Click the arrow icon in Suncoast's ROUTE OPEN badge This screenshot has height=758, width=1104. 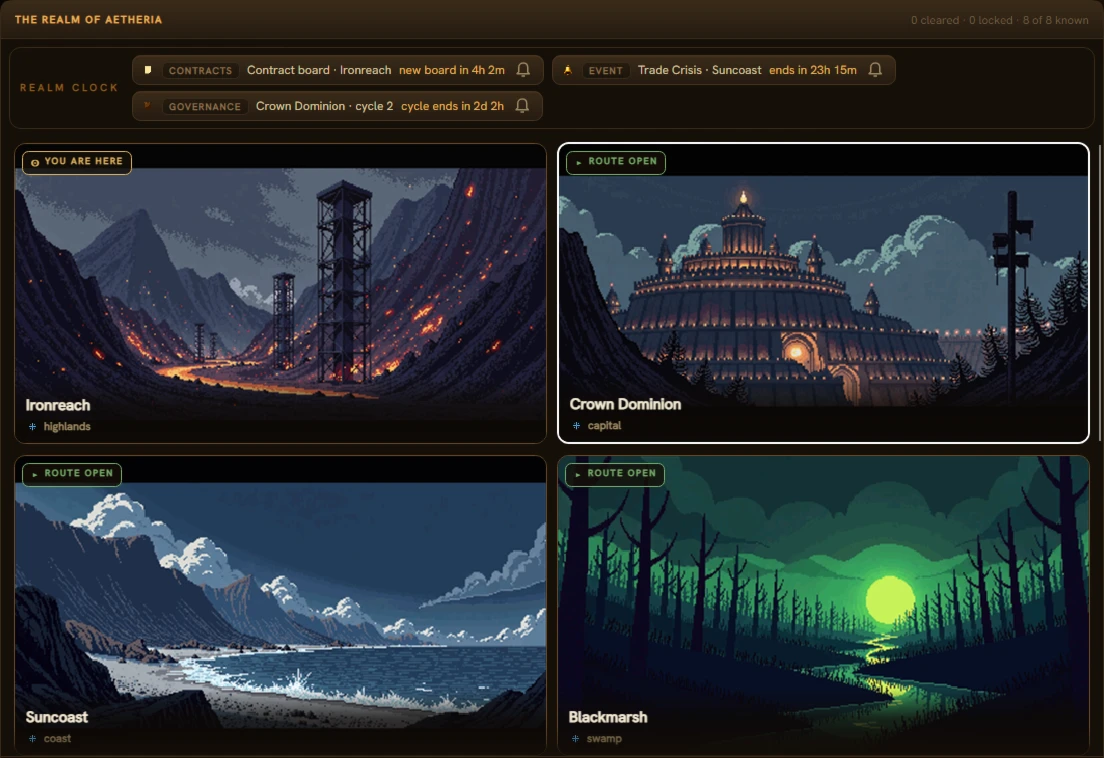[x=34, y=474]
